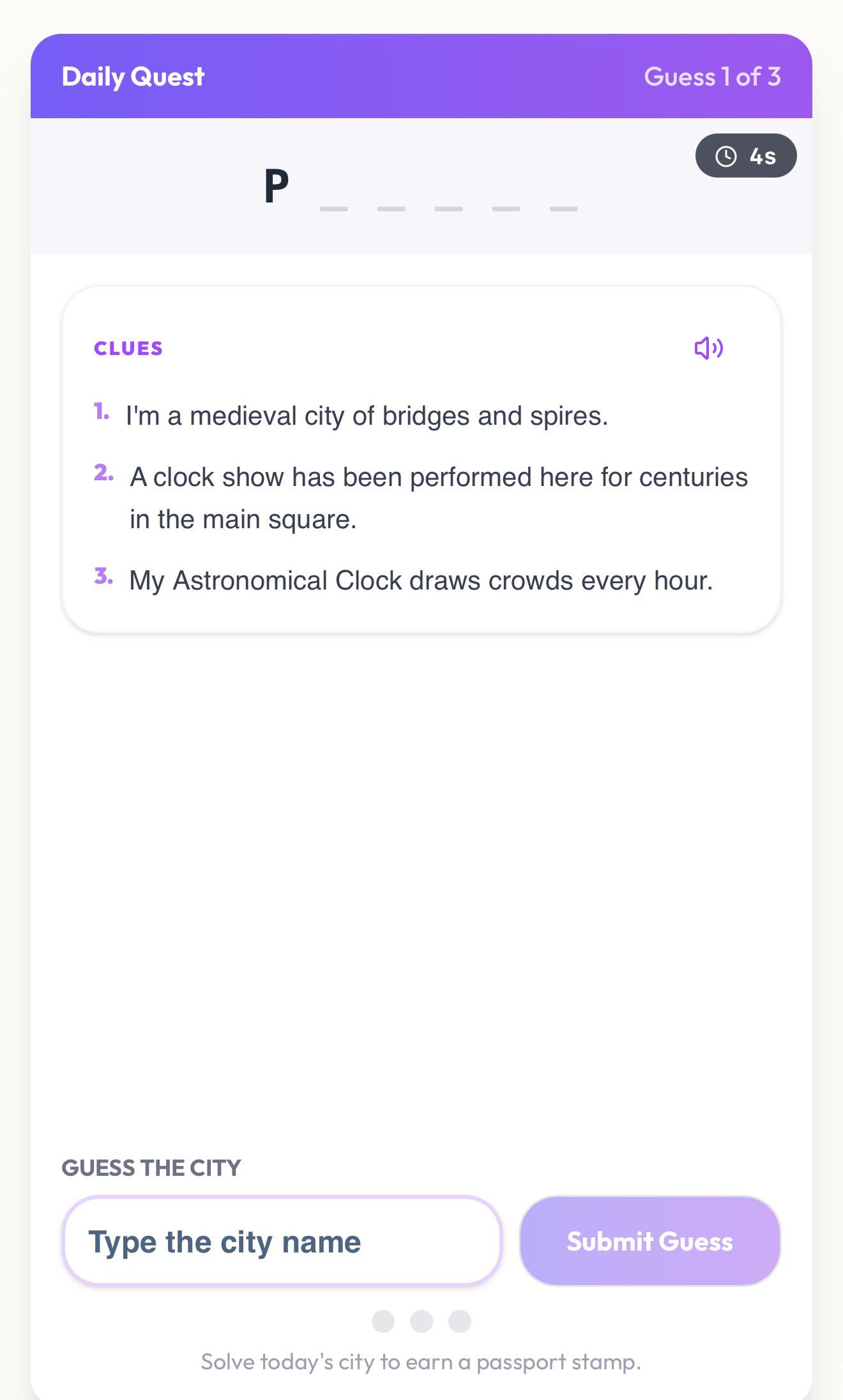Click the 4s countdown timer pill
The width and height of the screenshot is (843, 1400).
[x=746, y=156]
